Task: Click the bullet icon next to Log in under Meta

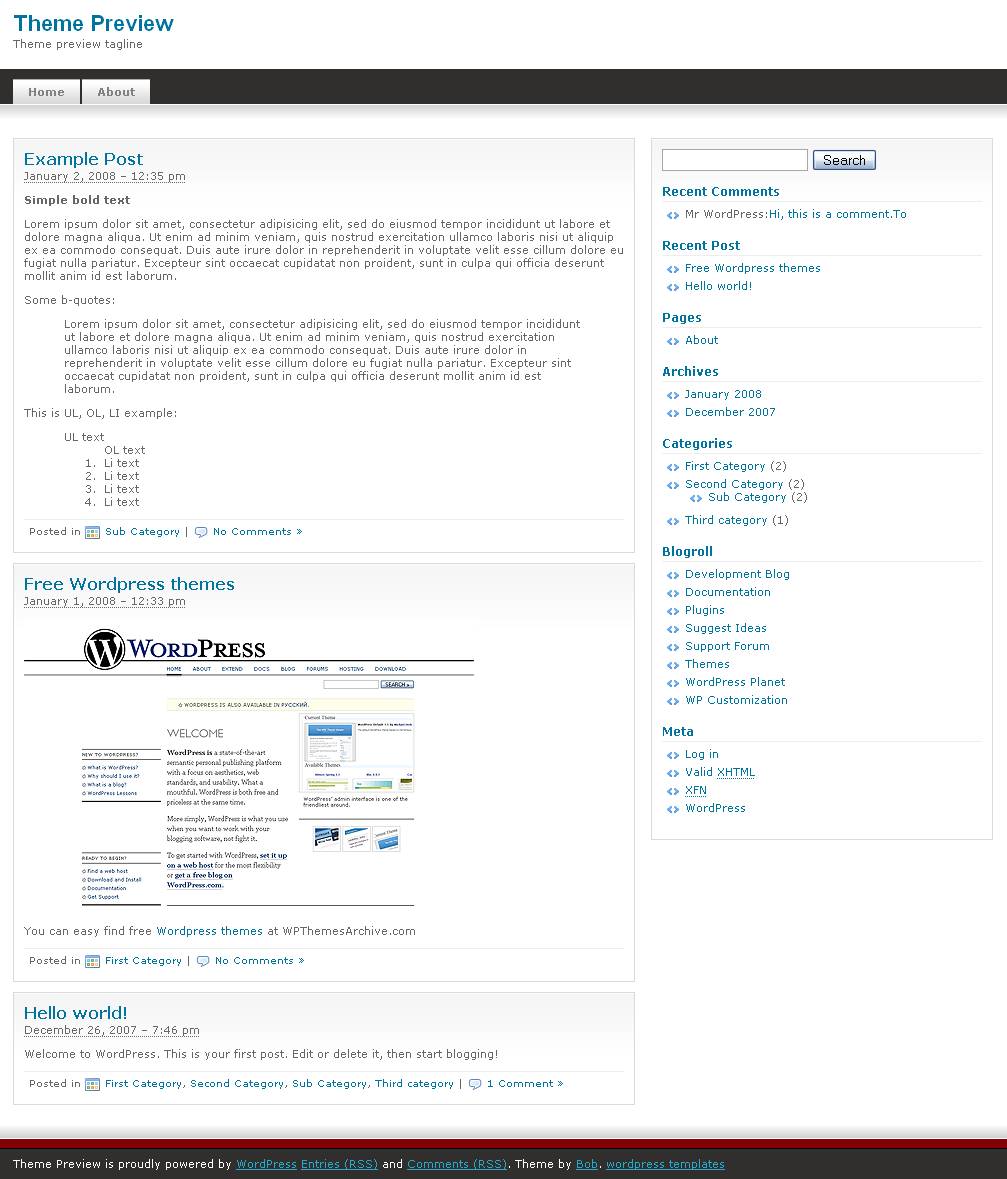Action: point(671,754)
